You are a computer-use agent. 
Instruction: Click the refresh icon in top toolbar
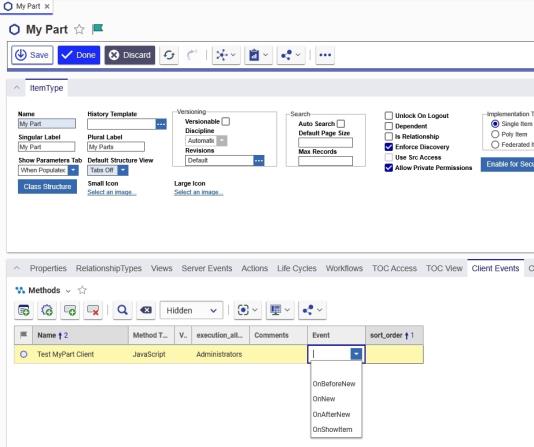[169, 55]
